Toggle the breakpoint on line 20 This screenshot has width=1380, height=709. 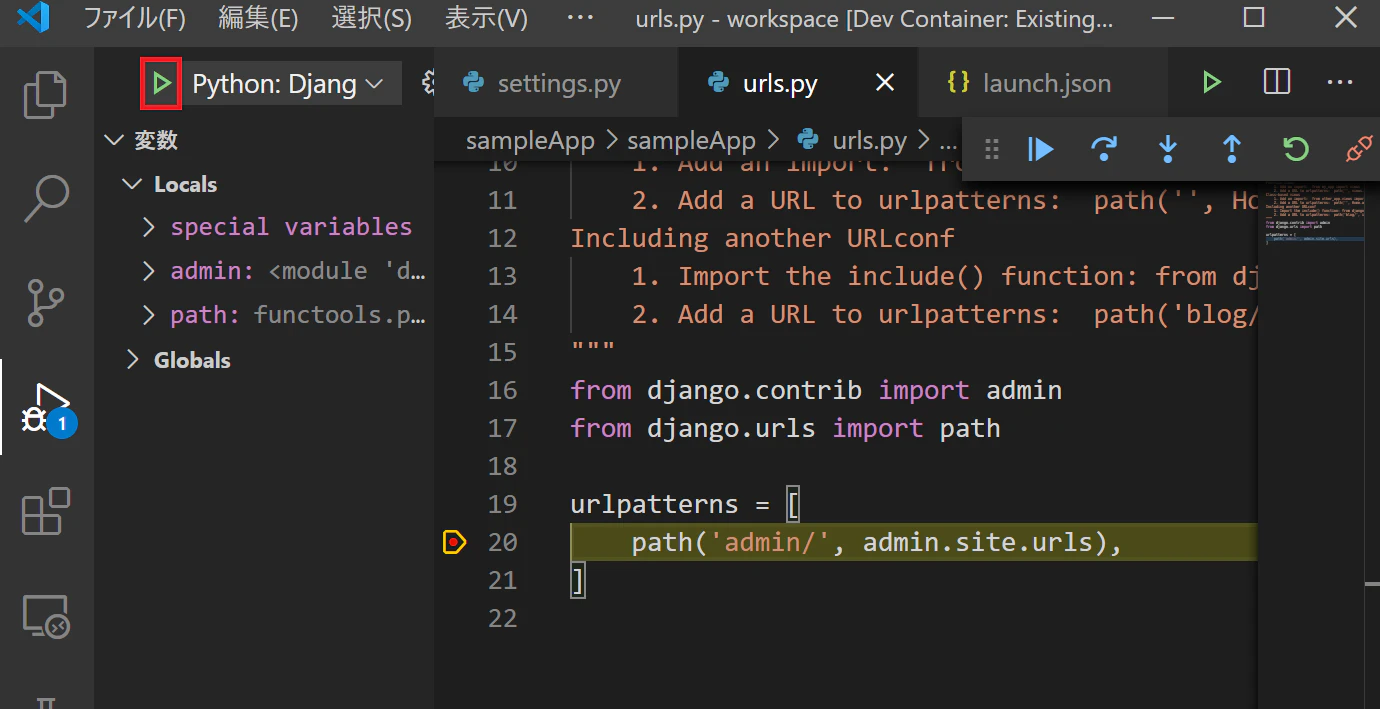454,542
